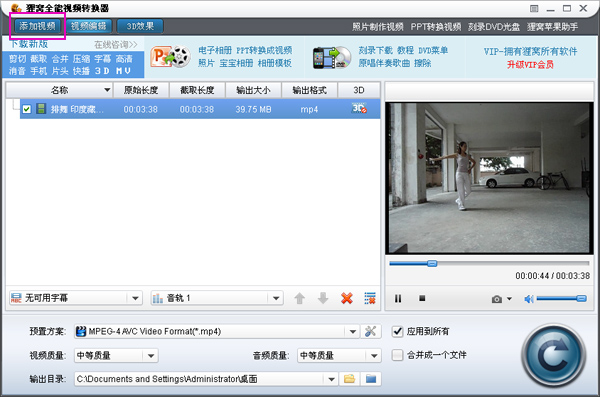
Task: Click the 输出格式 column header
Action: point(310,90)
